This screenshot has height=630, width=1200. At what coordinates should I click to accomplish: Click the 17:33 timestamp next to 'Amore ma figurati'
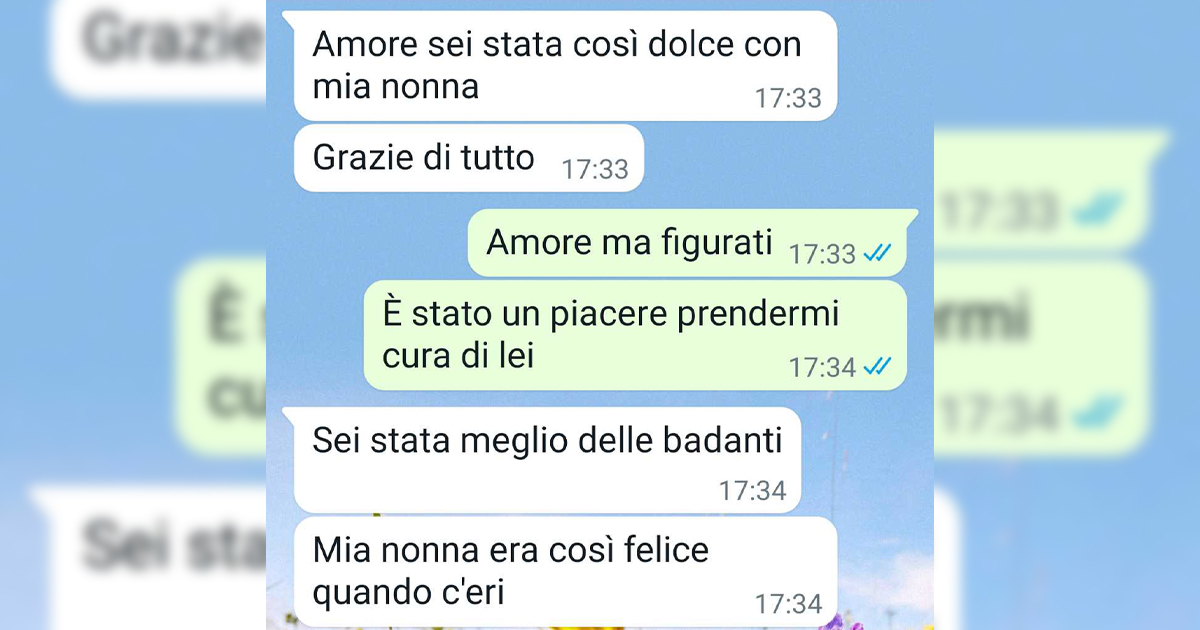(823, 254)
